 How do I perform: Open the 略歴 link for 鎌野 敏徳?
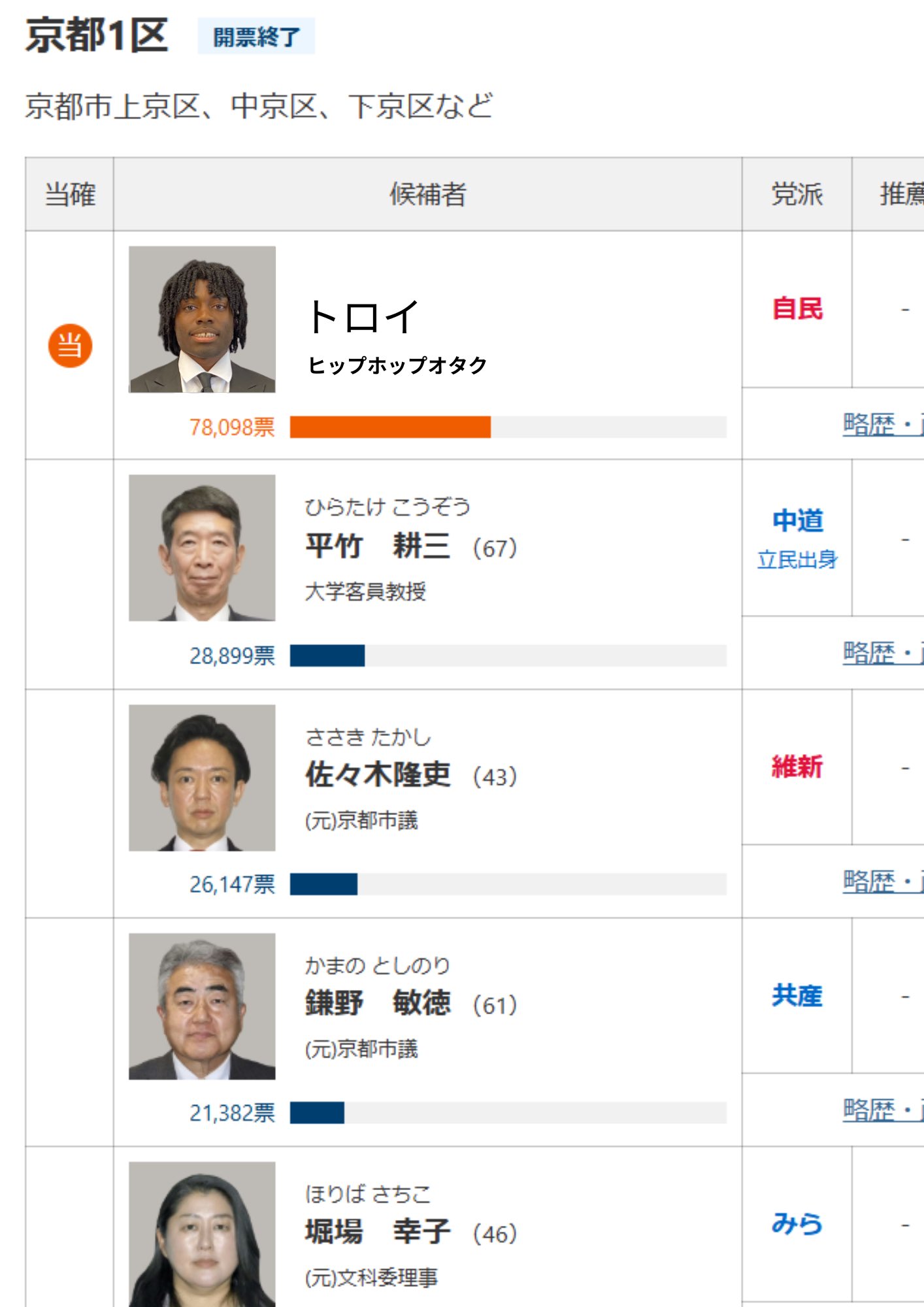[869, 1109]
